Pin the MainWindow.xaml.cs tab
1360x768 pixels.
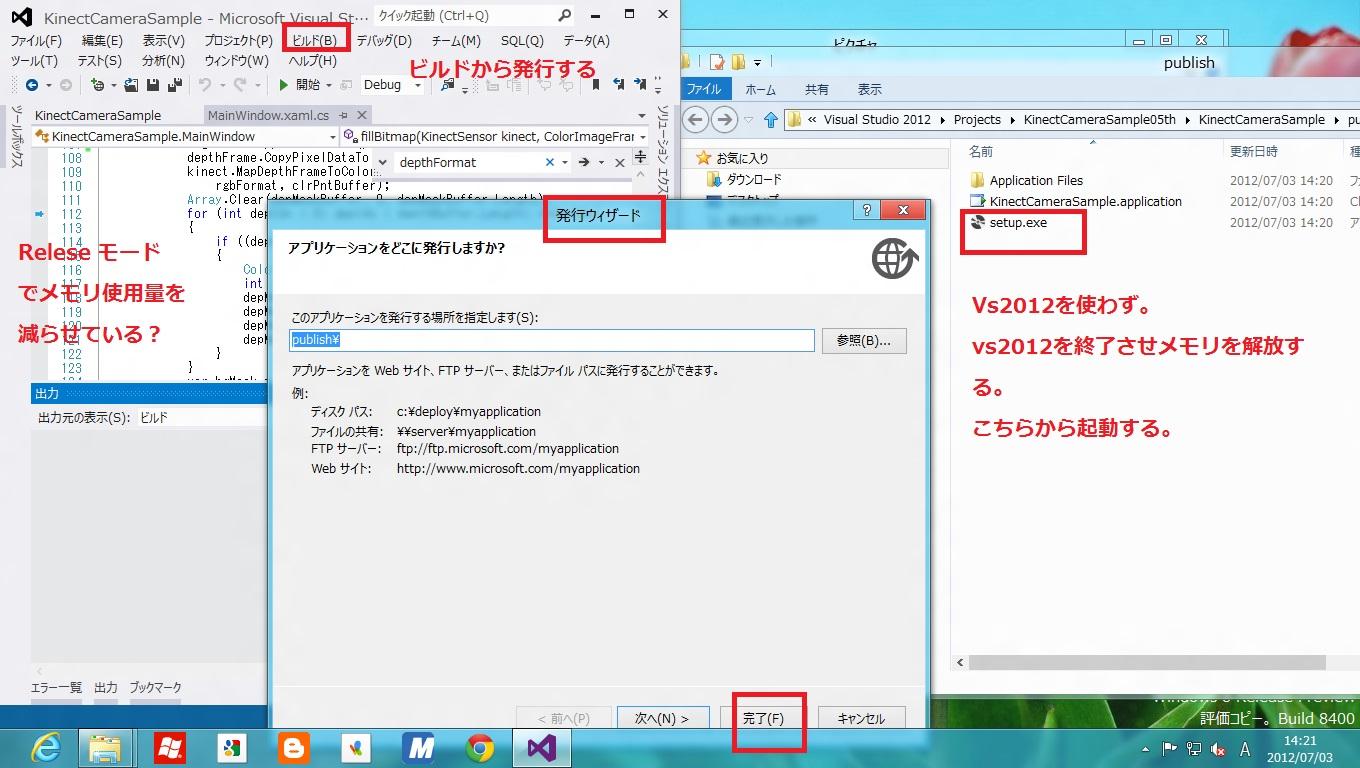click(343, 116)
